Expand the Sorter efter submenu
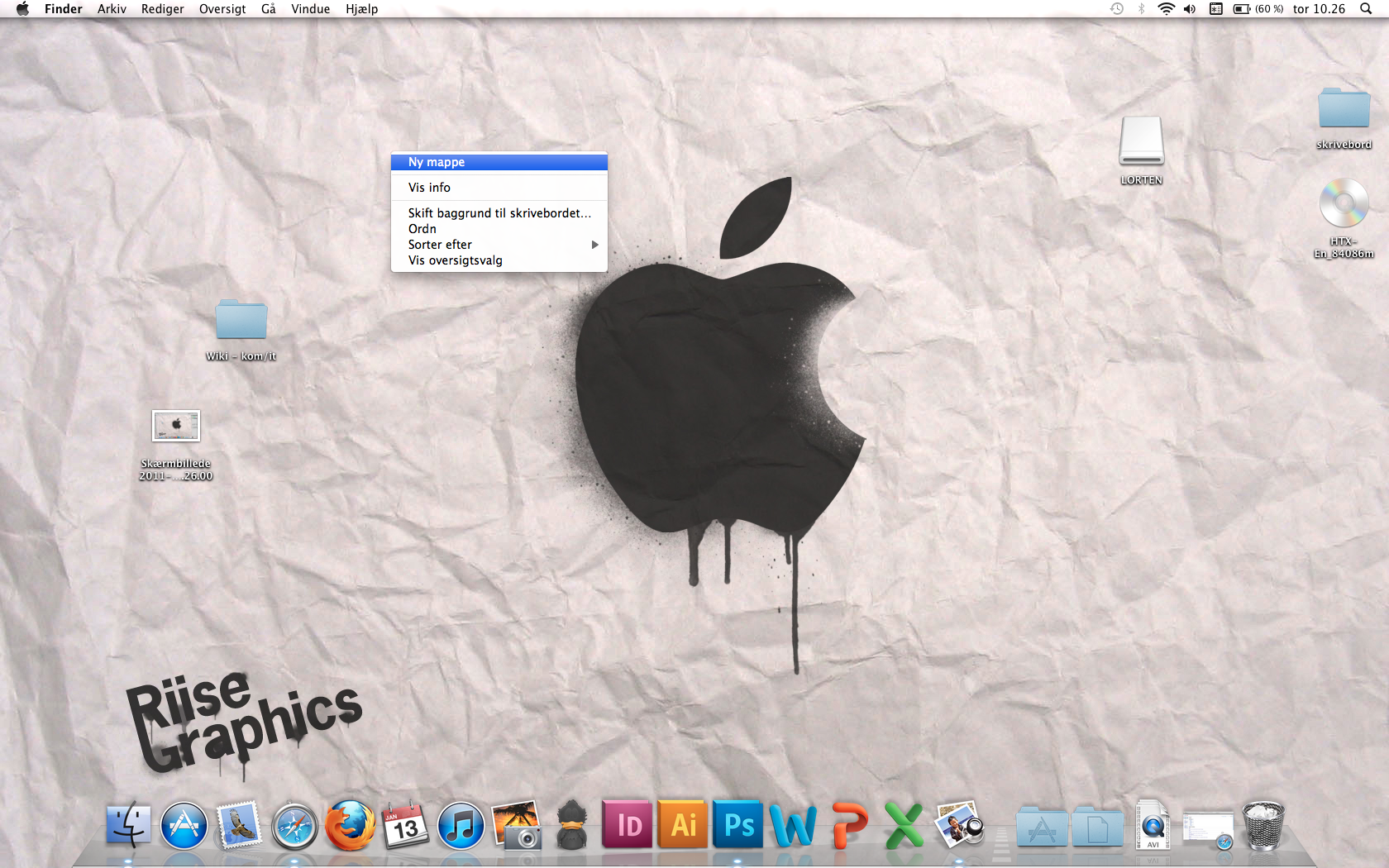The height and width of the screenshot is (868, 1389). pyautogui.click(x=499, y=245)
